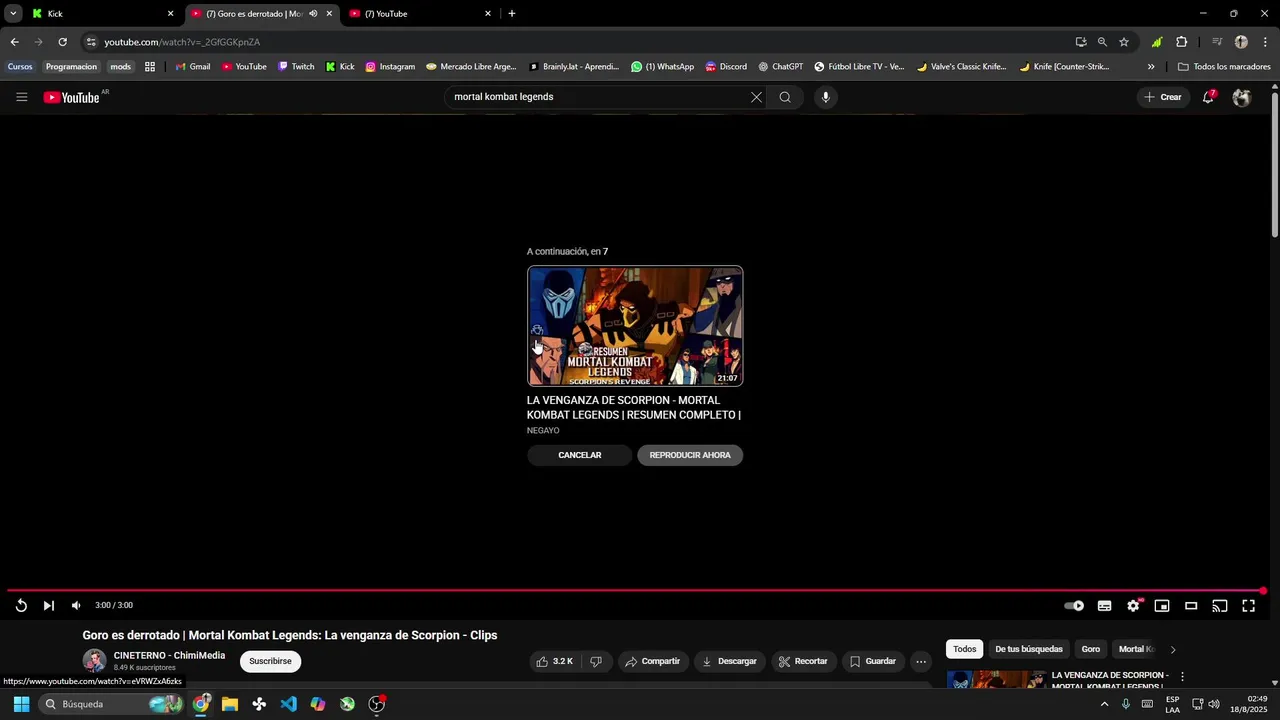Open Twitch bookmark
Viewport: 1280px width, 720px height.
[296, 67]
